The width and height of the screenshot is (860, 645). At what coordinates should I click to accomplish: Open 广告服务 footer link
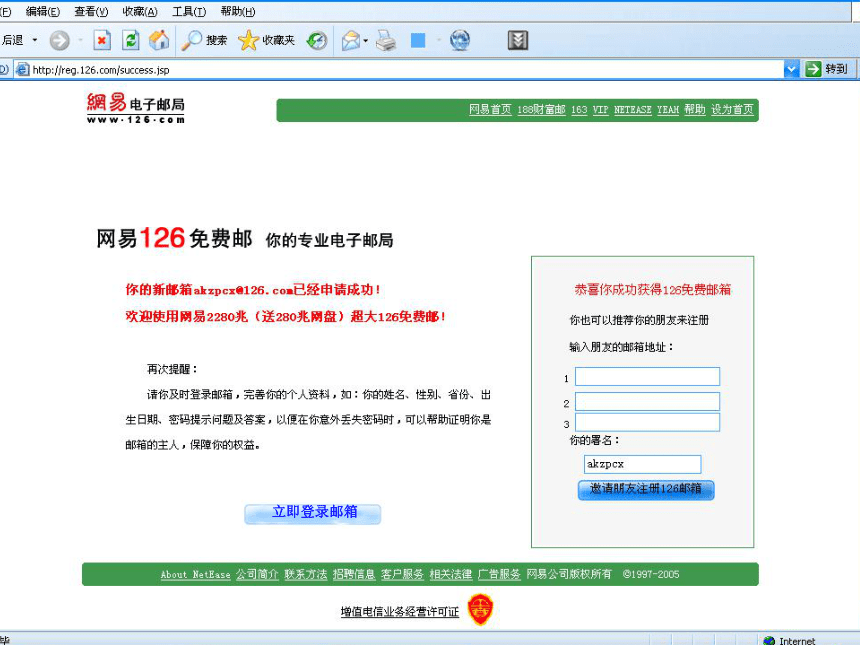click(x=499, y=574)
